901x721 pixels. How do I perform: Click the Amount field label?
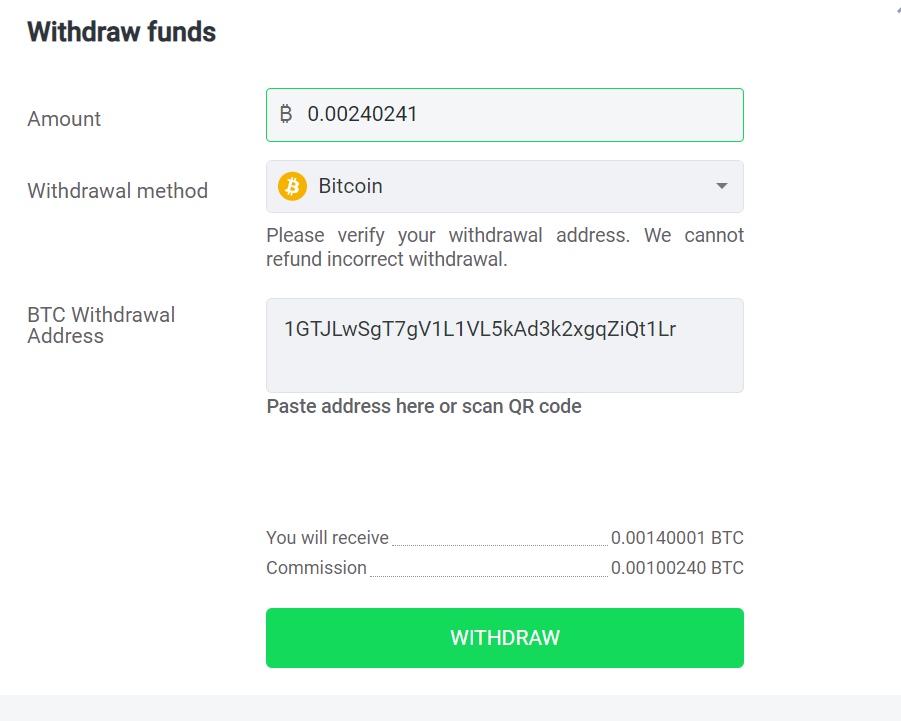pos(64,119)
